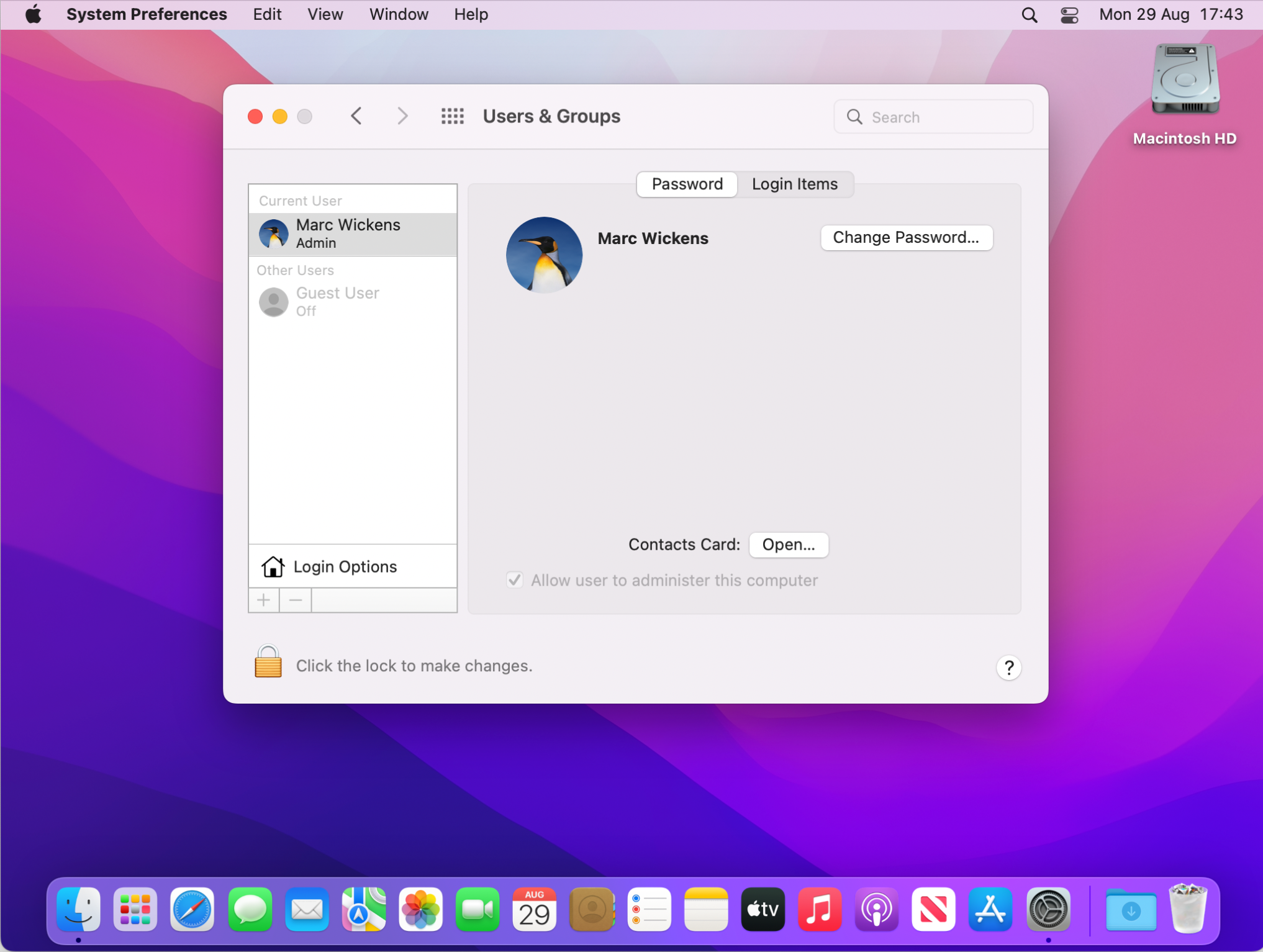The height and width of the screenshot is (952, 1263).
Task: Open News from the Dock
Action: tap(934, 910)
